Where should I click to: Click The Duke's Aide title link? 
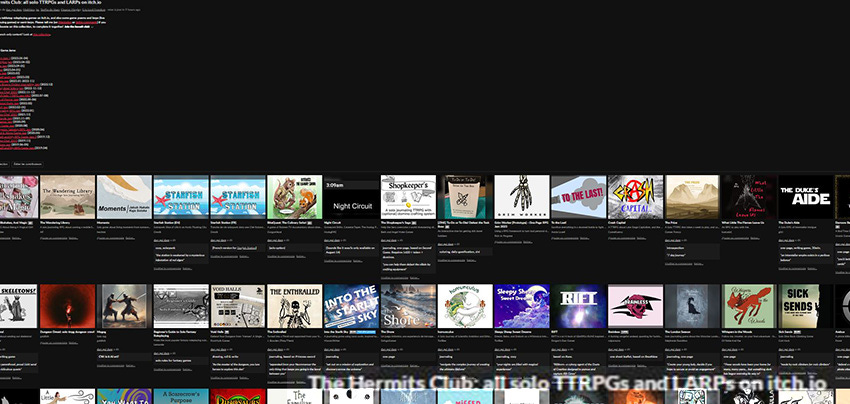(790, 223)
